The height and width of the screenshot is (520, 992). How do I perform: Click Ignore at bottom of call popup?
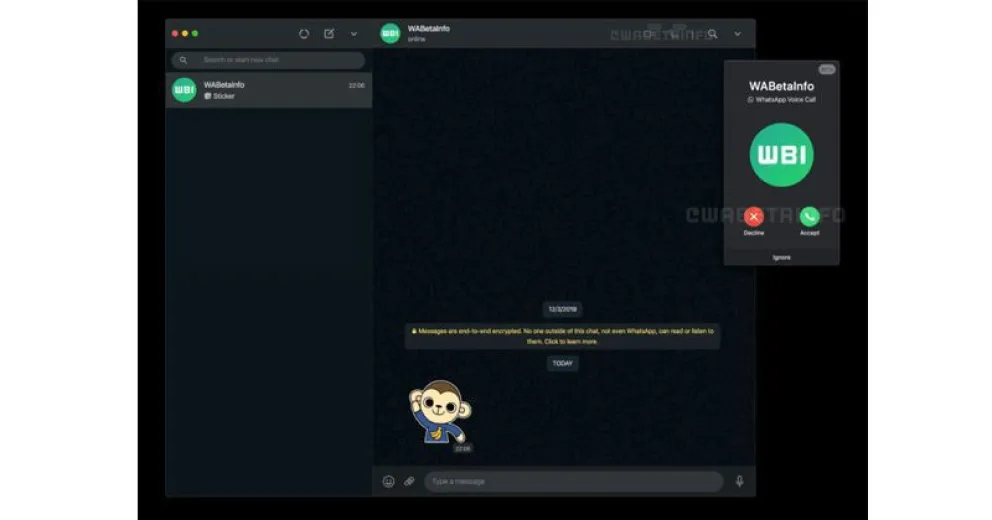pyautogui.click(x=781, y=257)
